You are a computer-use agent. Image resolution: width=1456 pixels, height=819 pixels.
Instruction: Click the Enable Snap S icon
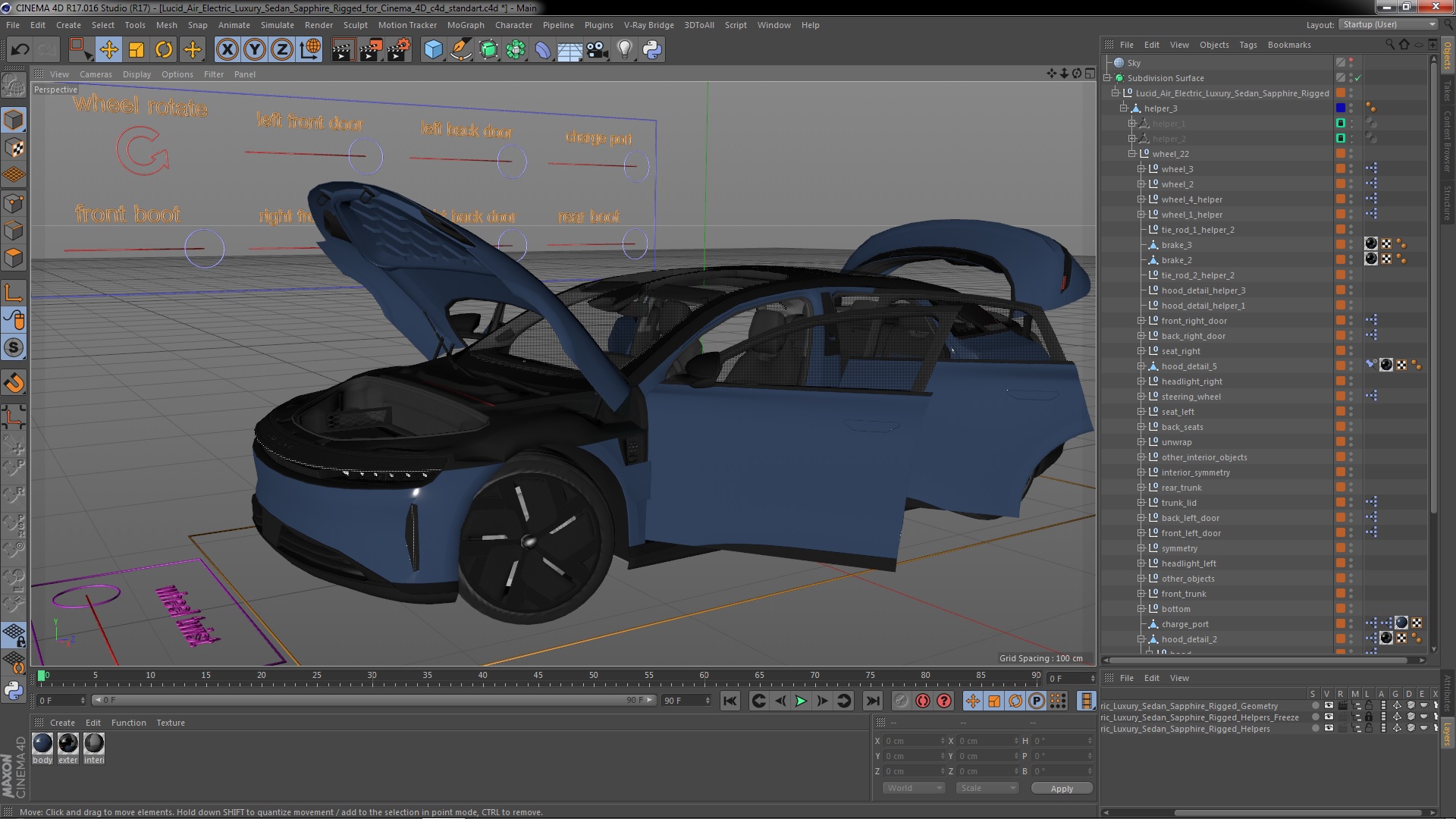[14, 348]
